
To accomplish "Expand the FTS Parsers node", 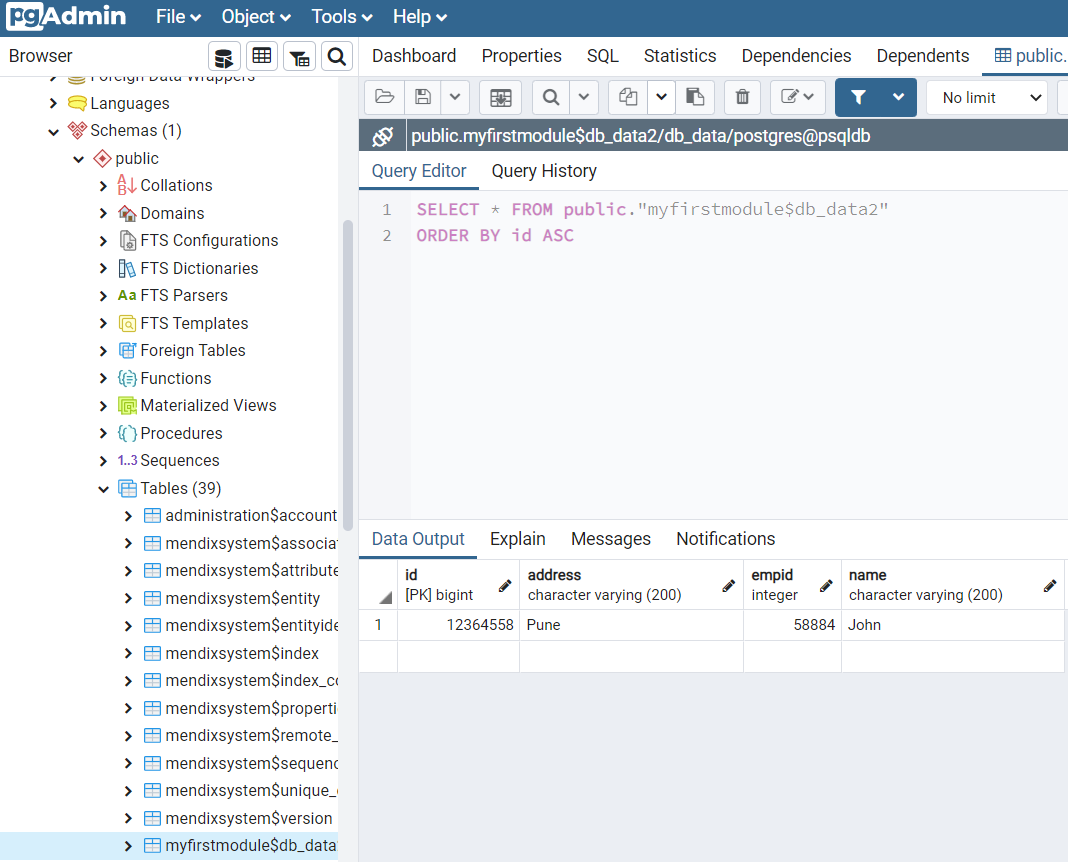I will pyautogui.click(x=104, y=296).
